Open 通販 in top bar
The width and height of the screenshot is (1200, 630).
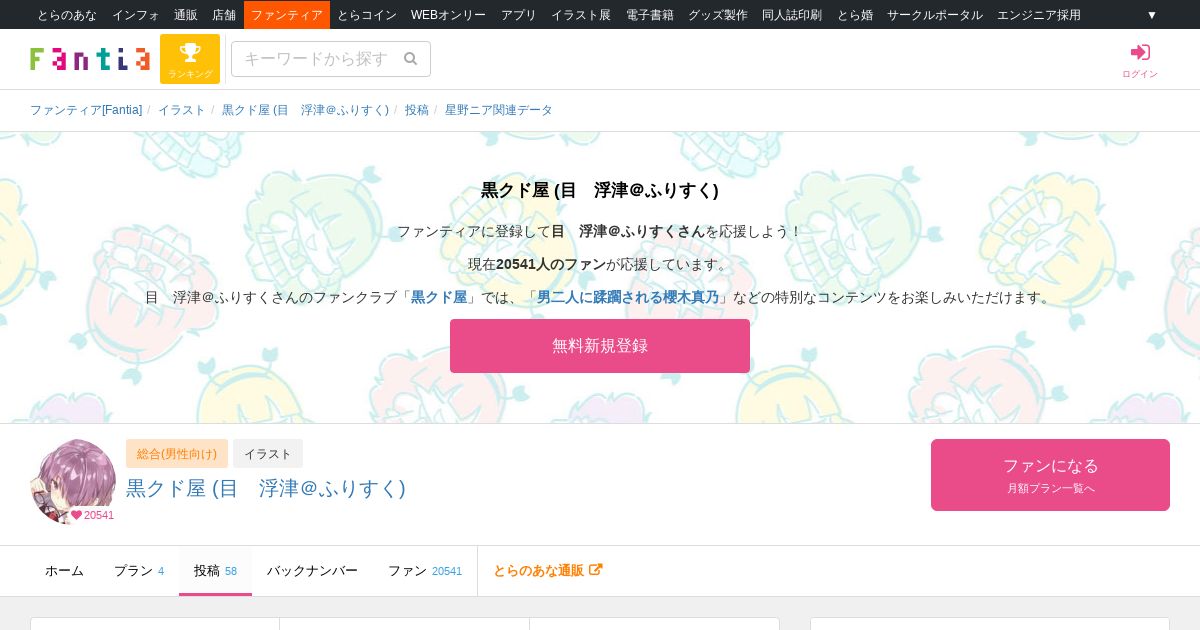click(186, 15)
